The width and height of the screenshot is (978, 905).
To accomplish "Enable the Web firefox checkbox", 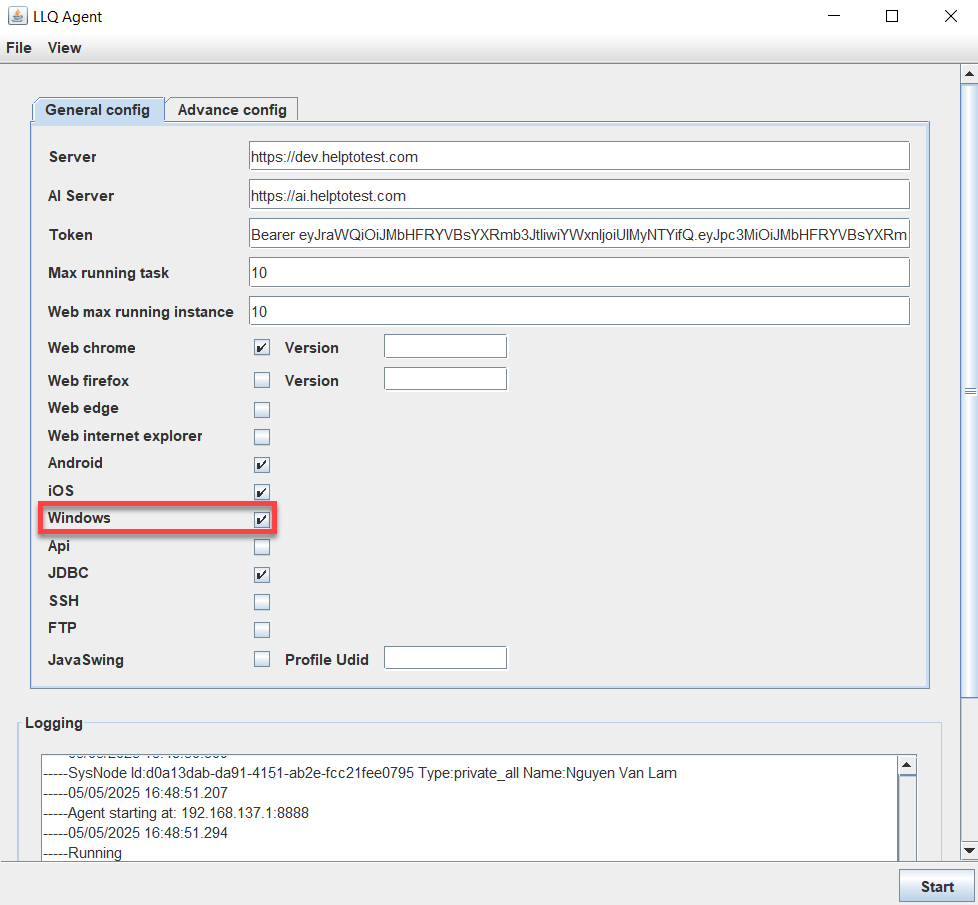I will click(x=262, y=380).
